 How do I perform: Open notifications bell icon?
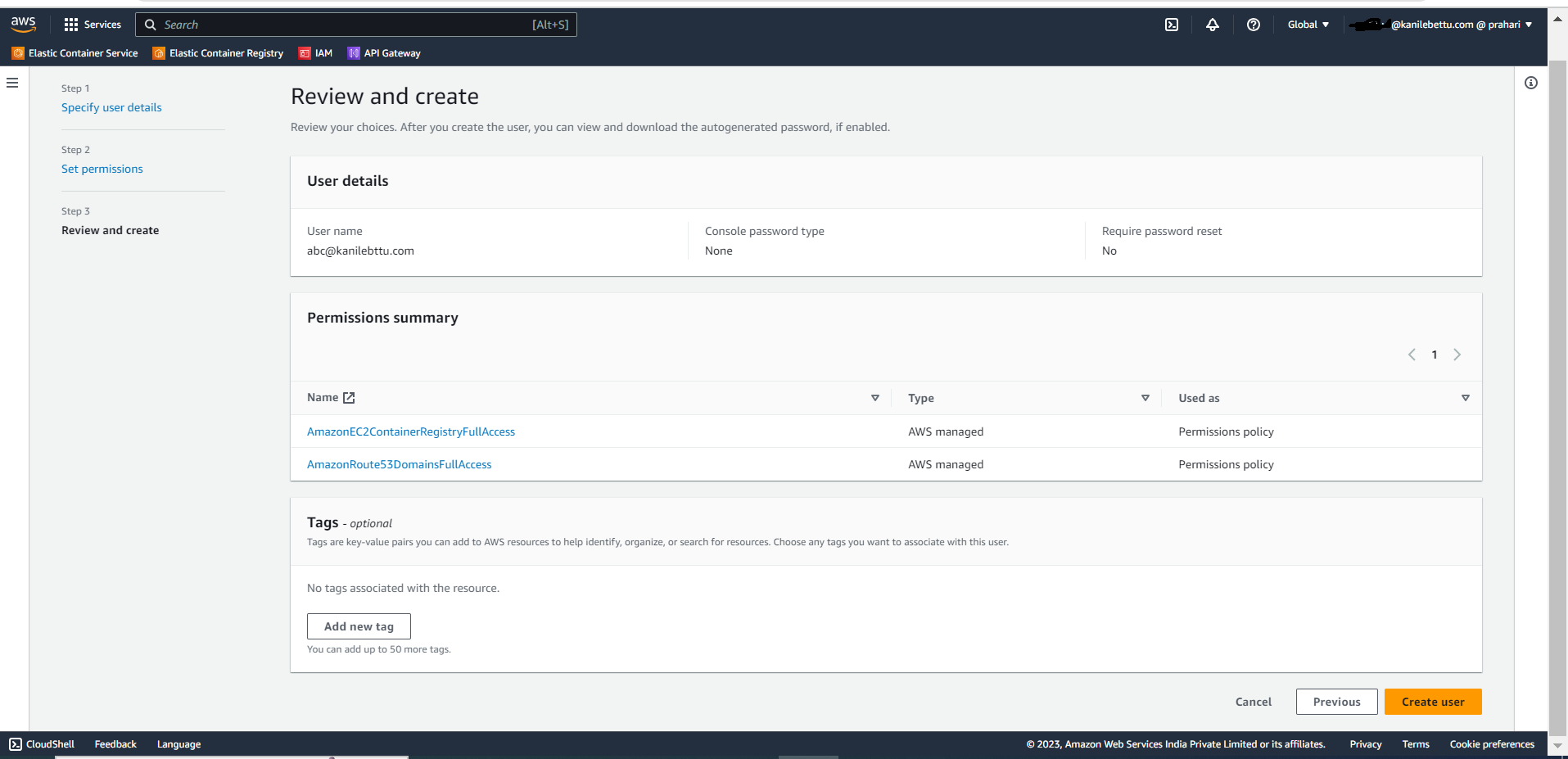point(1213,25)
